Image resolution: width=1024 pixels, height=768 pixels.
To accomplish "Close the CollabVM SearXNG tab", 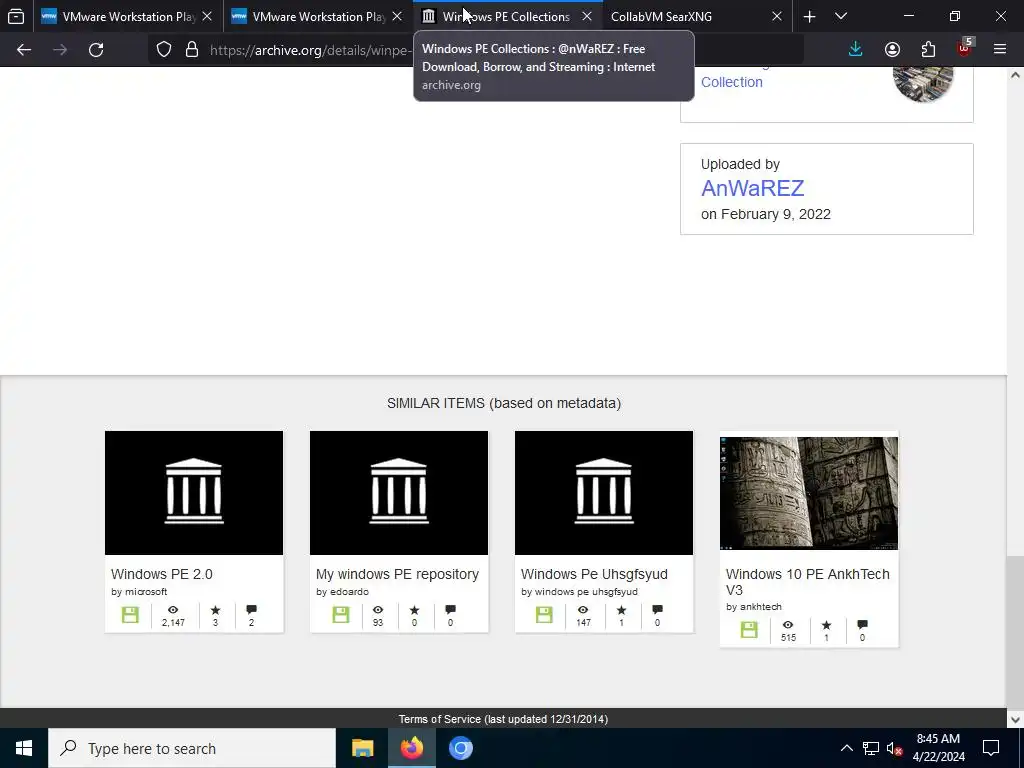I will [776, 16].
